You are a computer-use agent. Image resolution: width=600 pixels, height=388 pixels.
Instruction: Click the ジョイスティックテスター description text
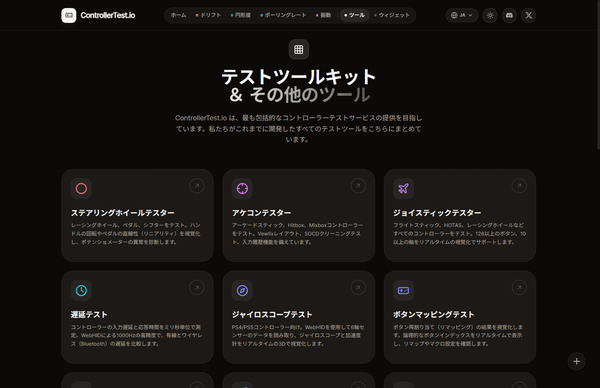tap(460, 233)
